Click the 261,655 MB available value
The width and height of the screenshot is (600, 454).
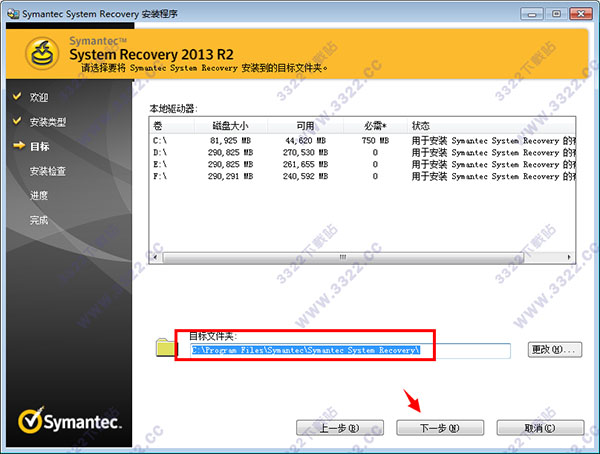pyautogui.click(x=305, y=165)
